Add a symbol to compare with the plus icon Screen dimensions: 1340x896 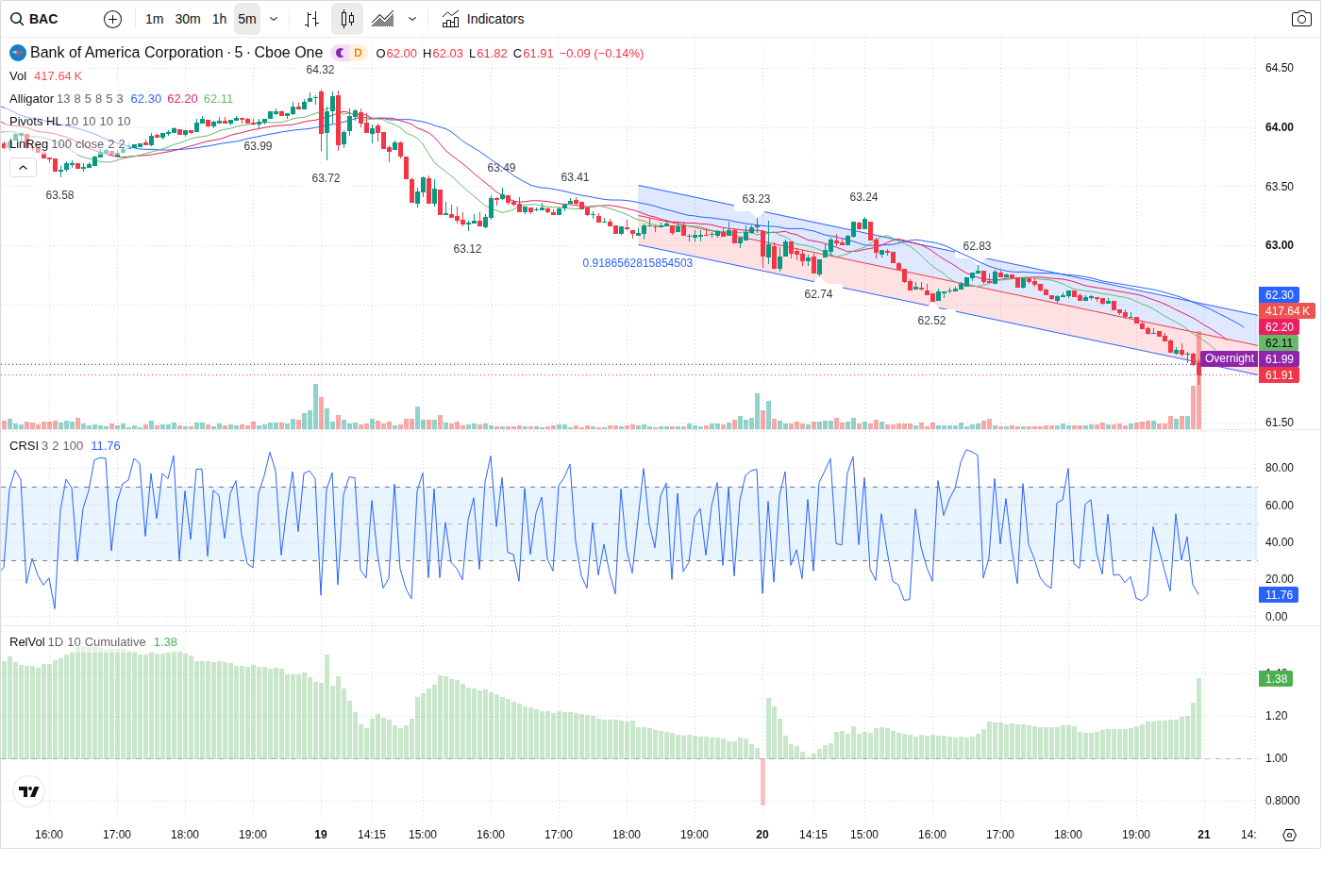[x=112, y=19]
